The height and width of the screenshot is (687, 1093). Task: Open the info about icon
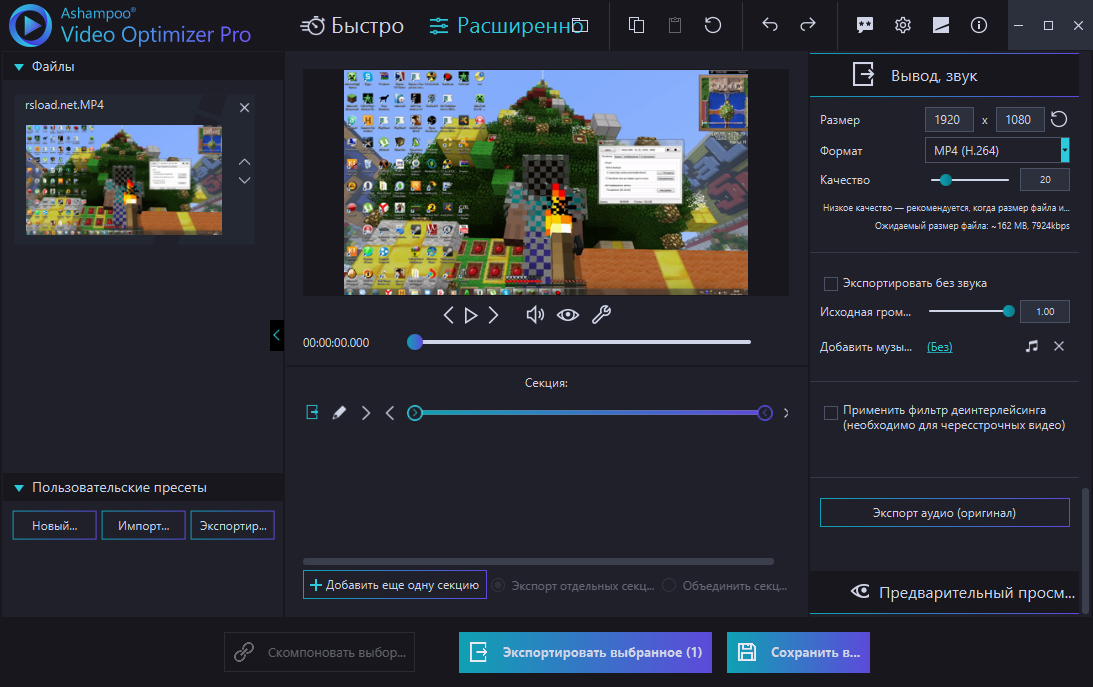click(979, 26)
